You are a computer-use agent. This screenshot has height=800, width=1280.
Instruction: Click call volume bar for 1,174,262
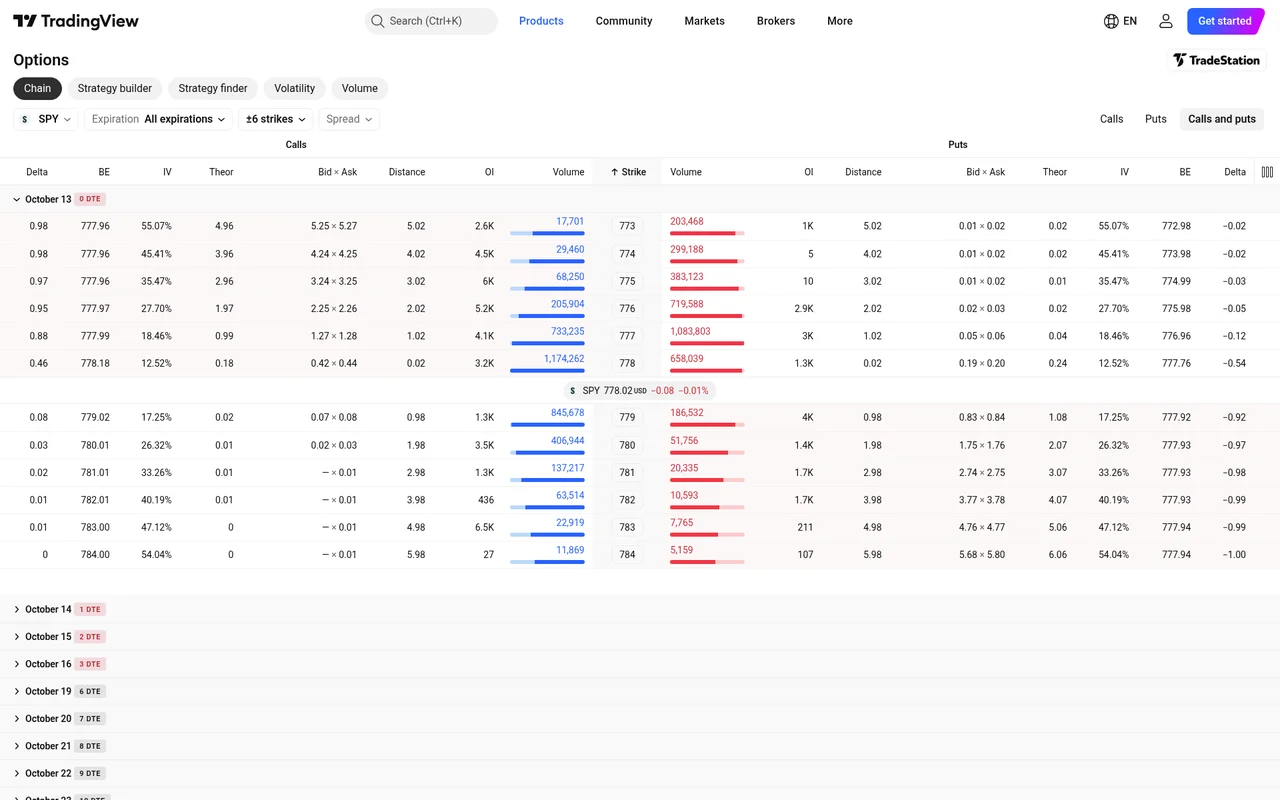tap(547, 371)
